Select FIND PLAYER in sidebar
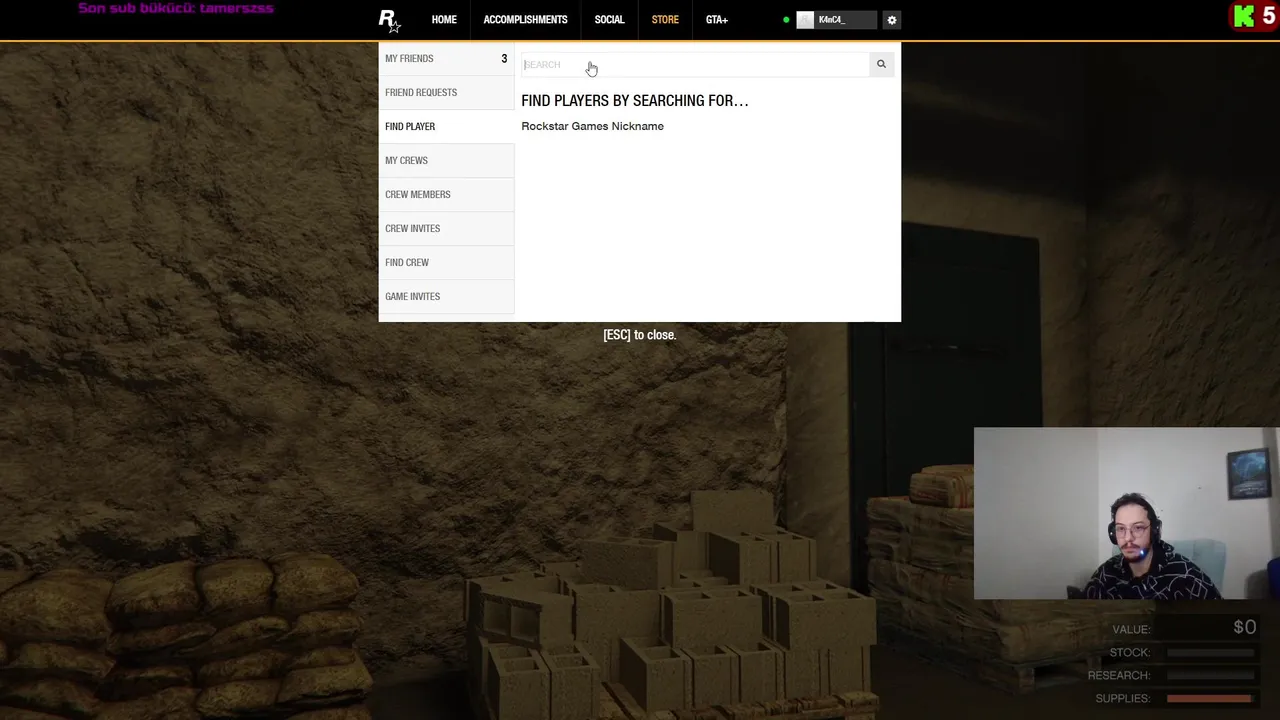This screenshot has width=1280, height=720. click(446, 127)
